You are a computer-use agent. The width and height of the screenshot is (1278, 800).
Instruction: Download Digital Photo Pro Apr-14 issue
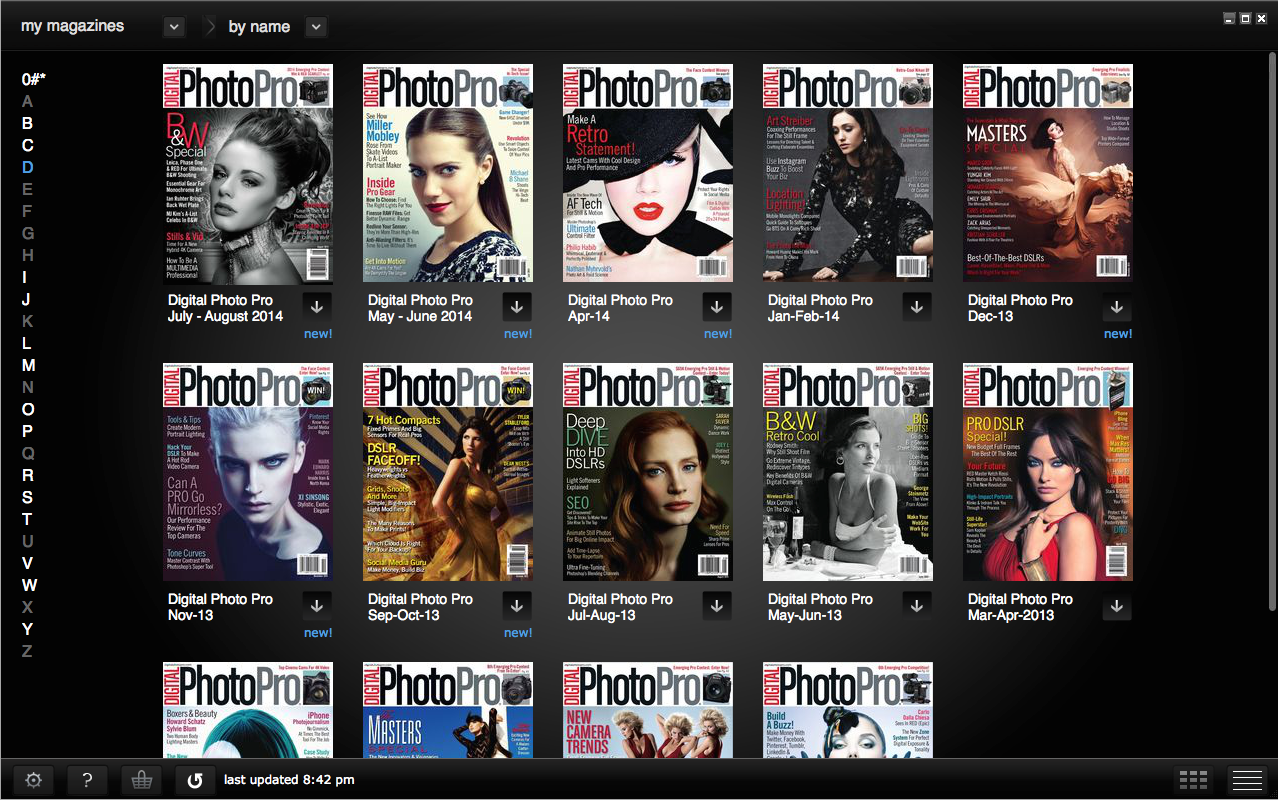tap(717, 307)
